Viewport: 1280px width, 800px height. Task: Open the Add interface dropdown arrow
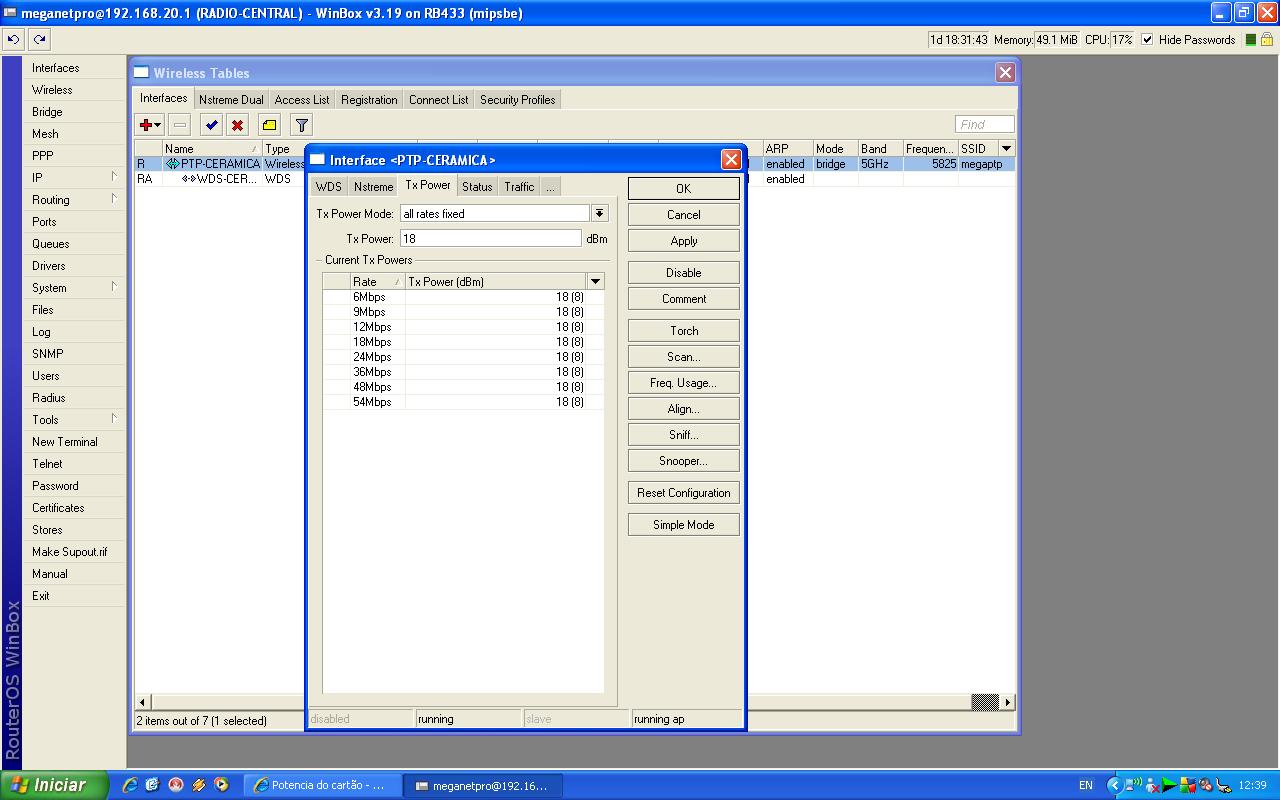pos(158,126)
